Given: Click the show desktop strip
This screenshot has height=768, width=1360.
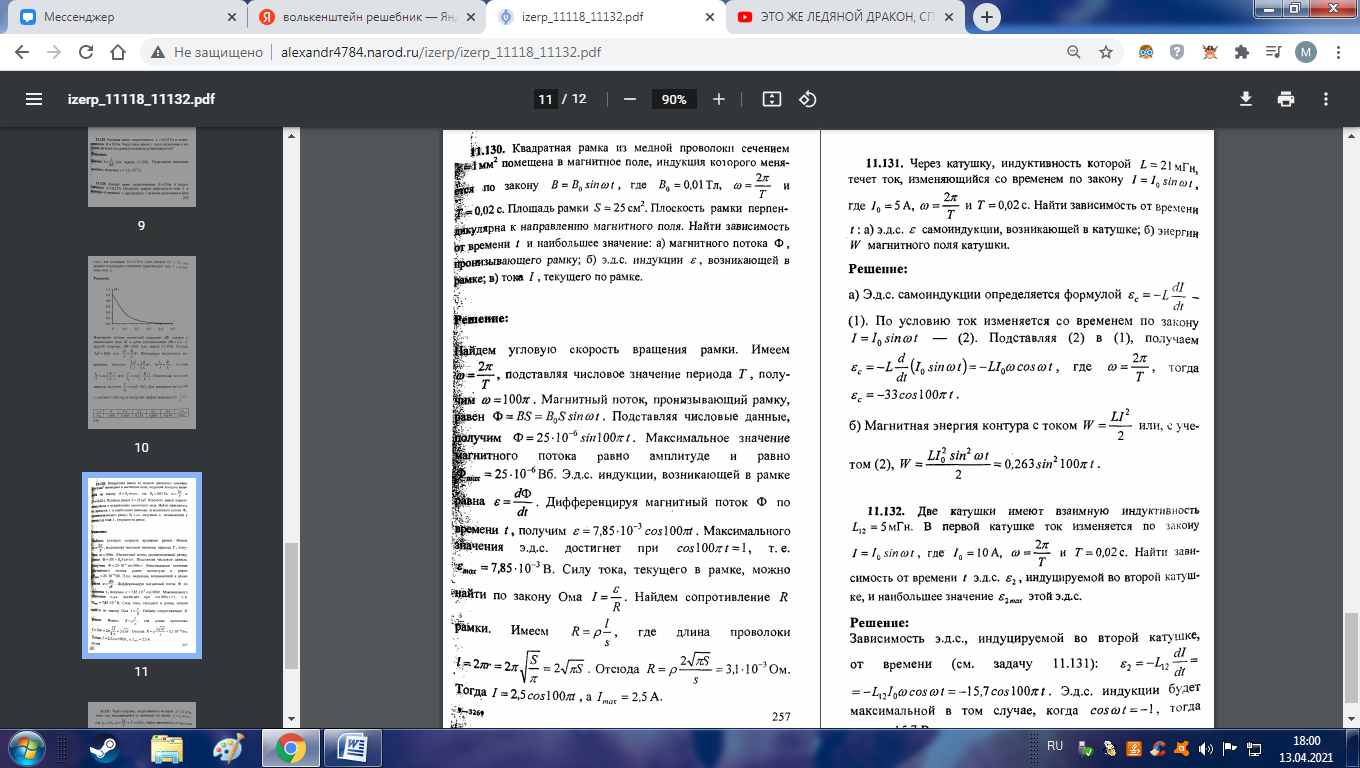Looking at the screenshot, I should 1352,747.
